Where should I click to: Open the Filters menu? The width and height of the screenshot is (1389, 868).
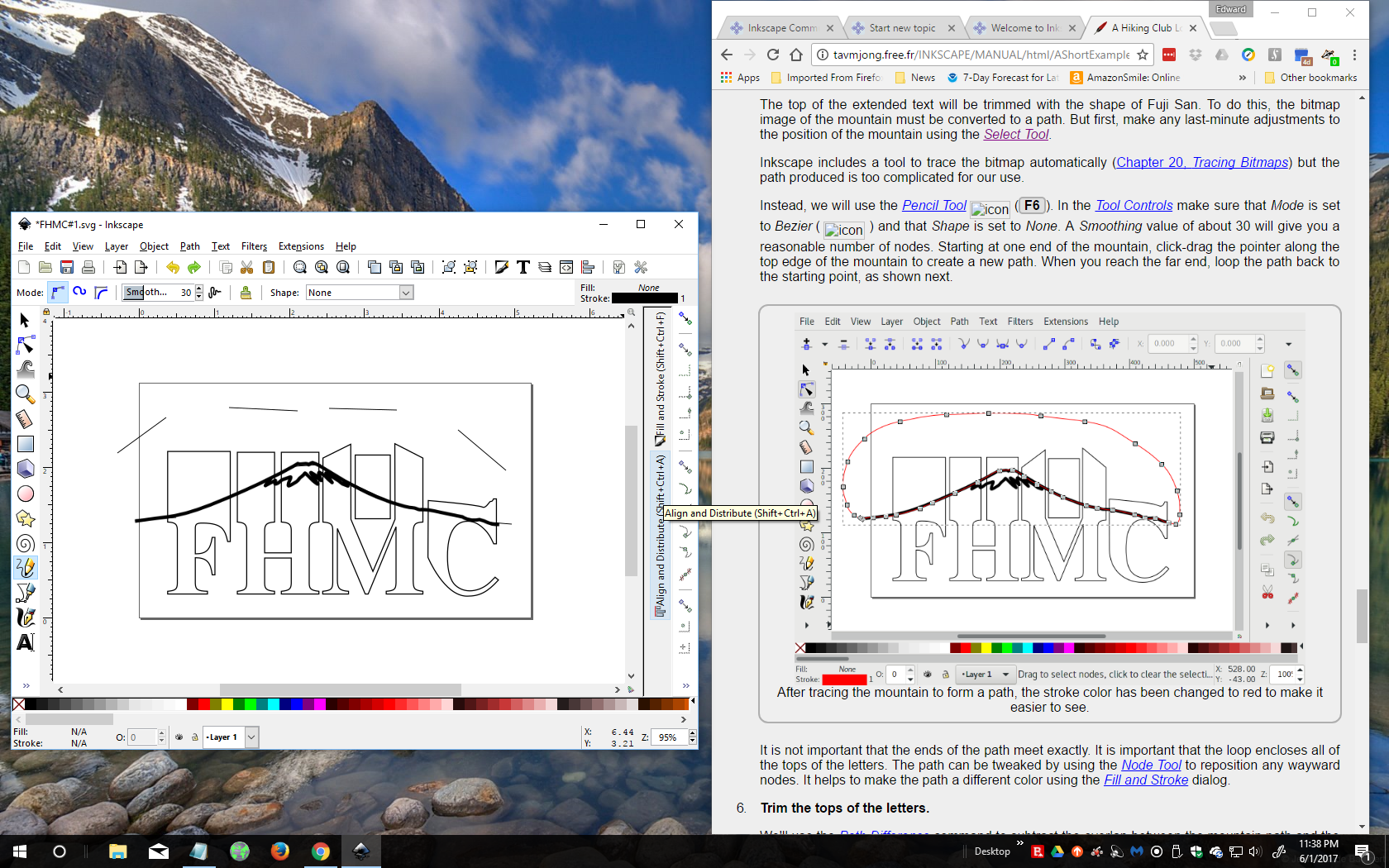tap(254, 246)
